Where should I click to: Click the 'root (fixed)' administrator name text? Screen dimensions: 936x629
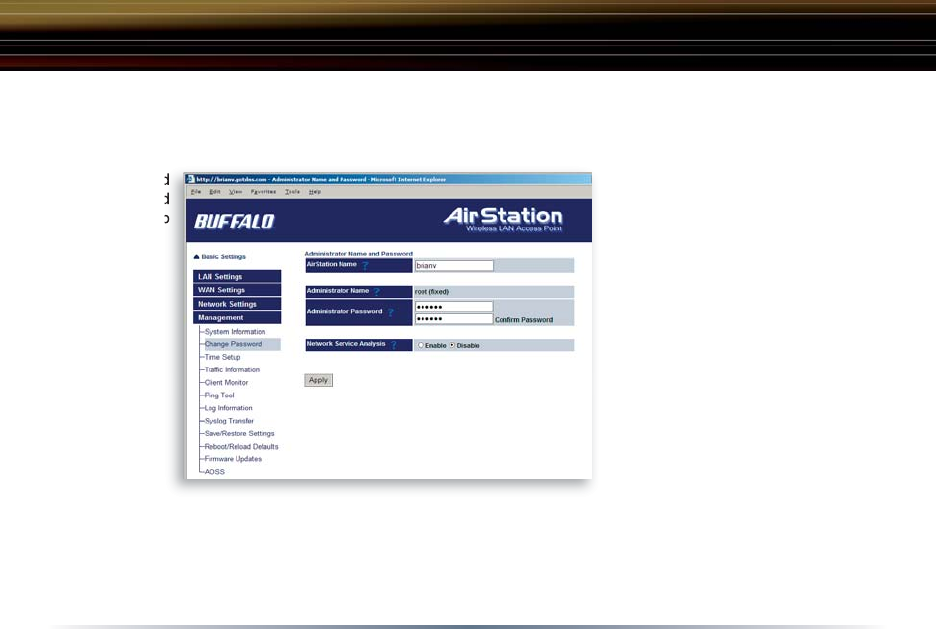432,292
